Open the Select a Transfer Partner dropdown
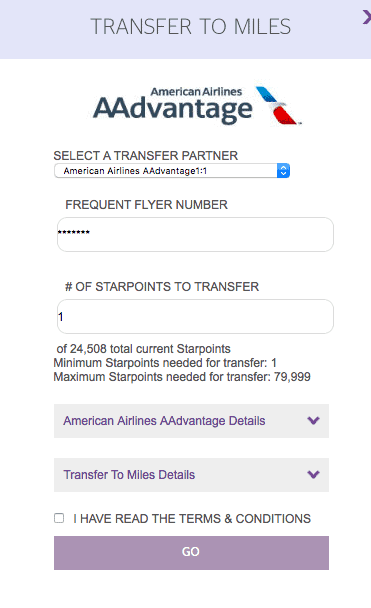The image size is (371, 608). 172,171
